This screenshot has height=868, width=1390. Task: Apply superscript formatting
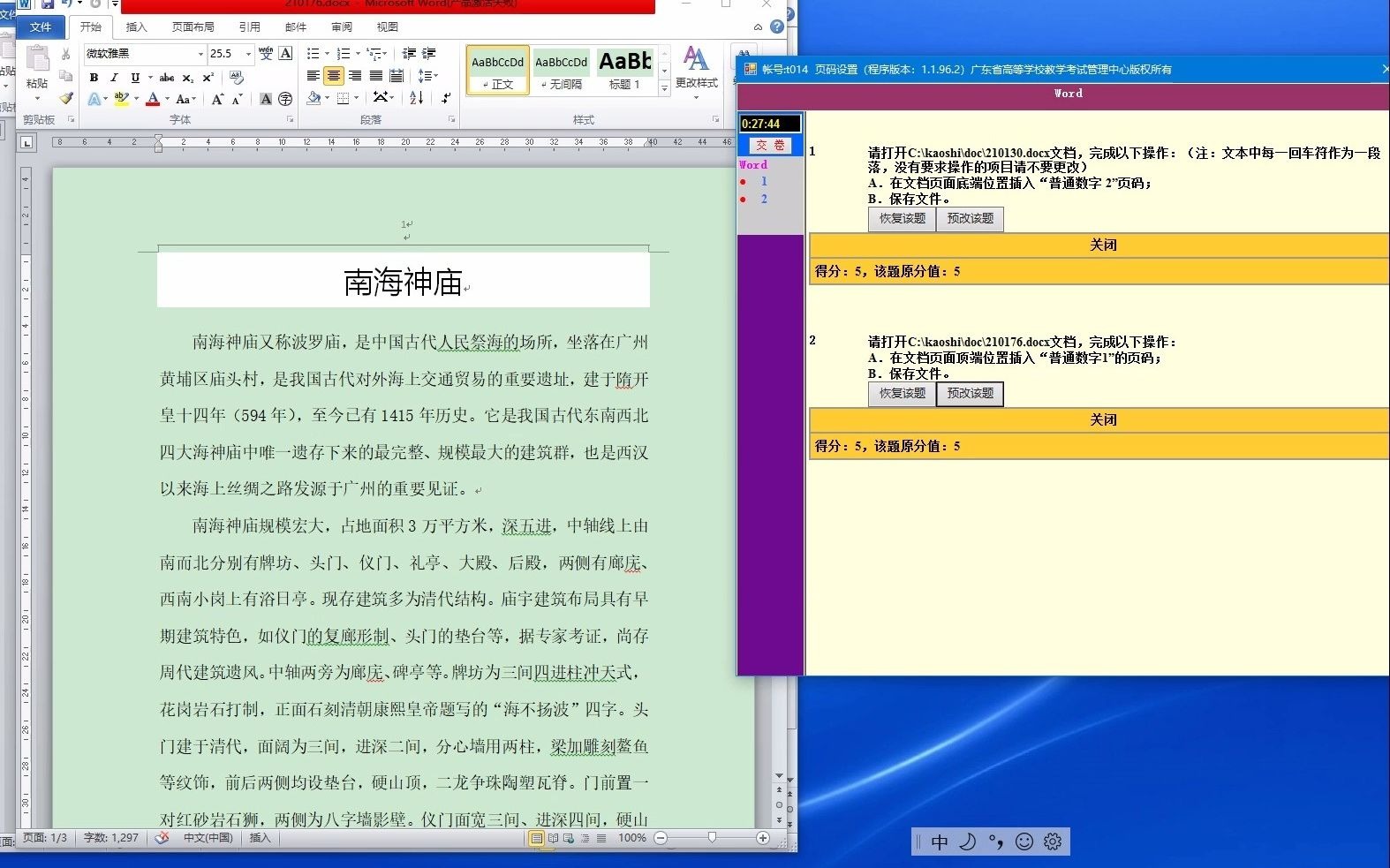coord(208,78)
